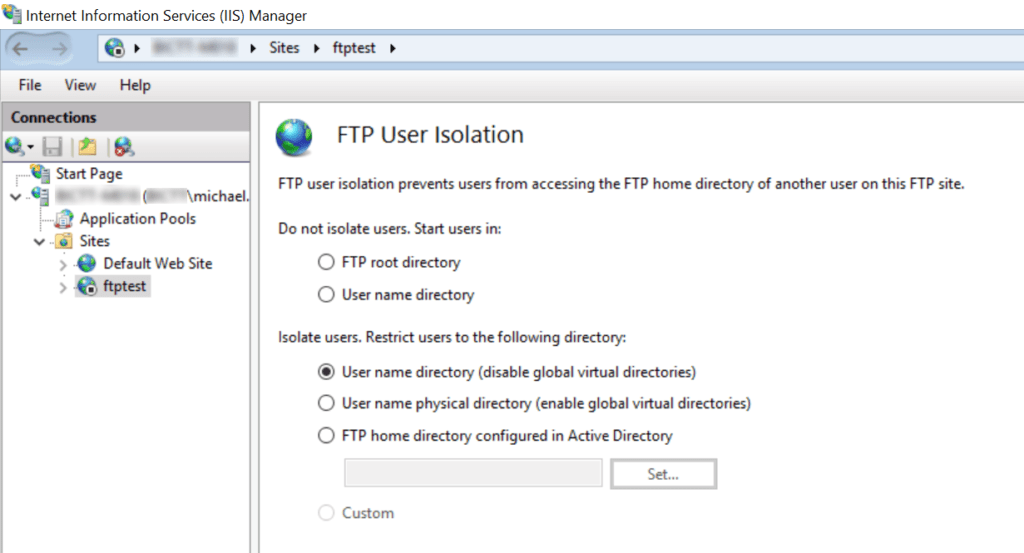This screenshot has width=1024, height=553.
Task: Click the Save icon in Connections toolbar
Action: point(52,147)
